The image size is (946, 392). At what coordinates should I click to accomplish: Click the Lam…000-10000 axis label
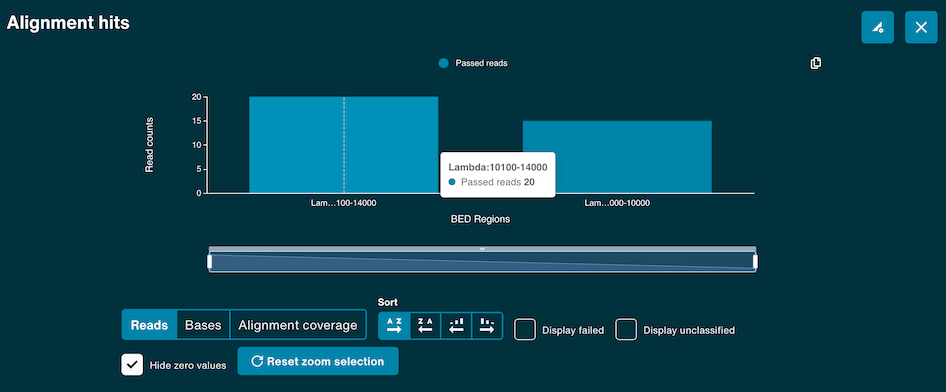617,203
